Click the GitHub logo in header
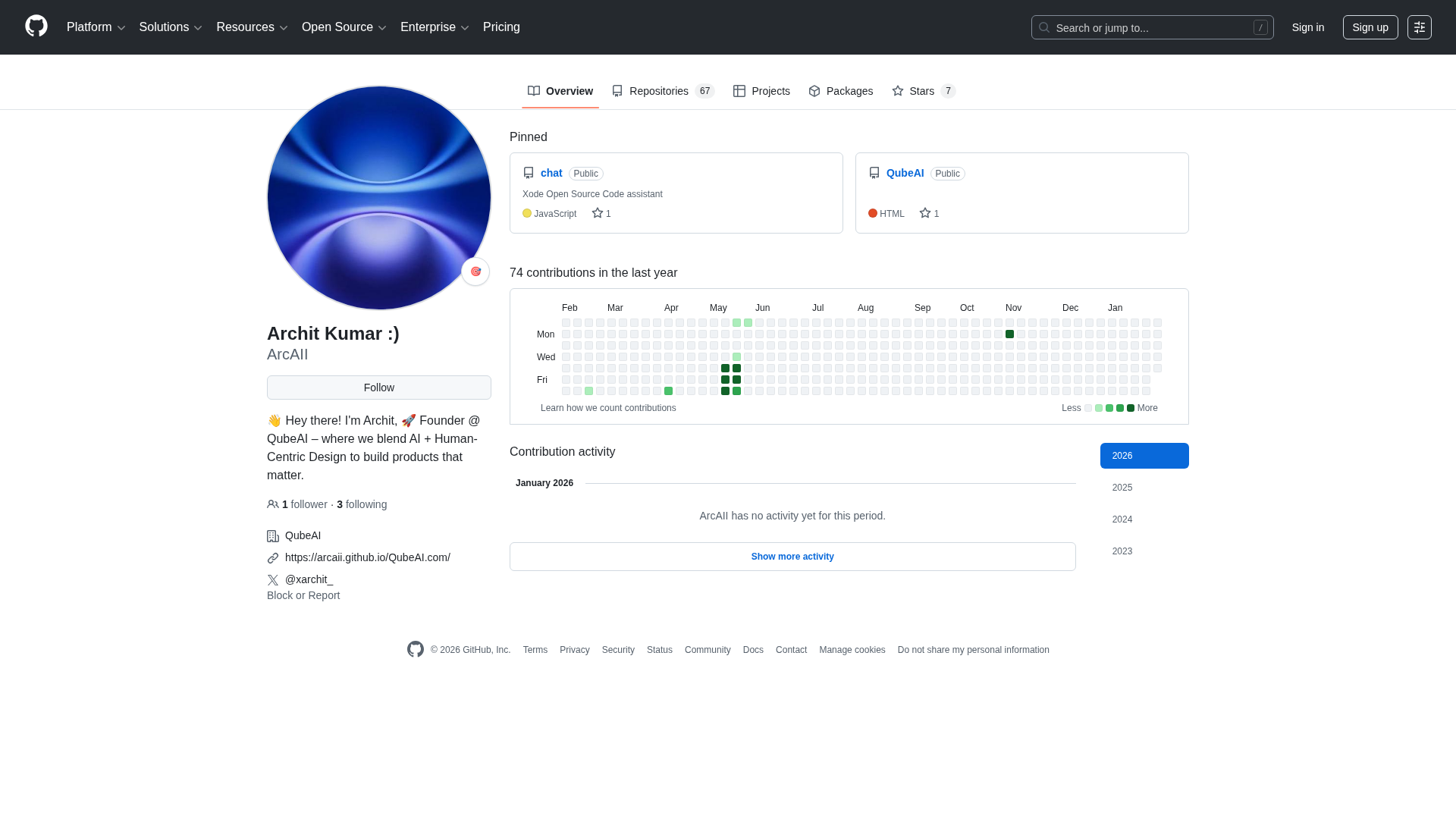 coord(36,27)
